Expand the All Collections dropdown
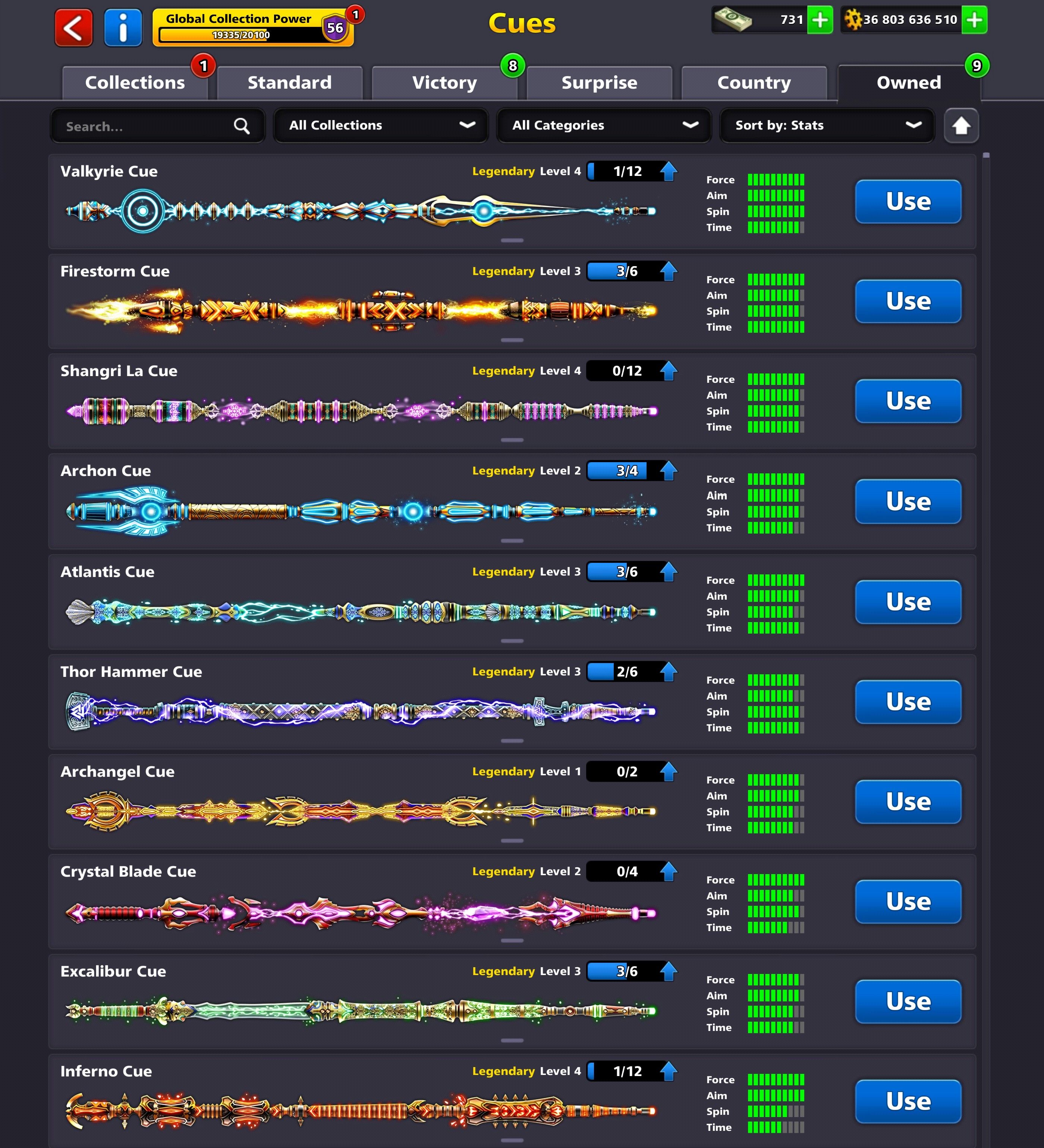This screenshot has height=1148, width=1044. point(381,125)
